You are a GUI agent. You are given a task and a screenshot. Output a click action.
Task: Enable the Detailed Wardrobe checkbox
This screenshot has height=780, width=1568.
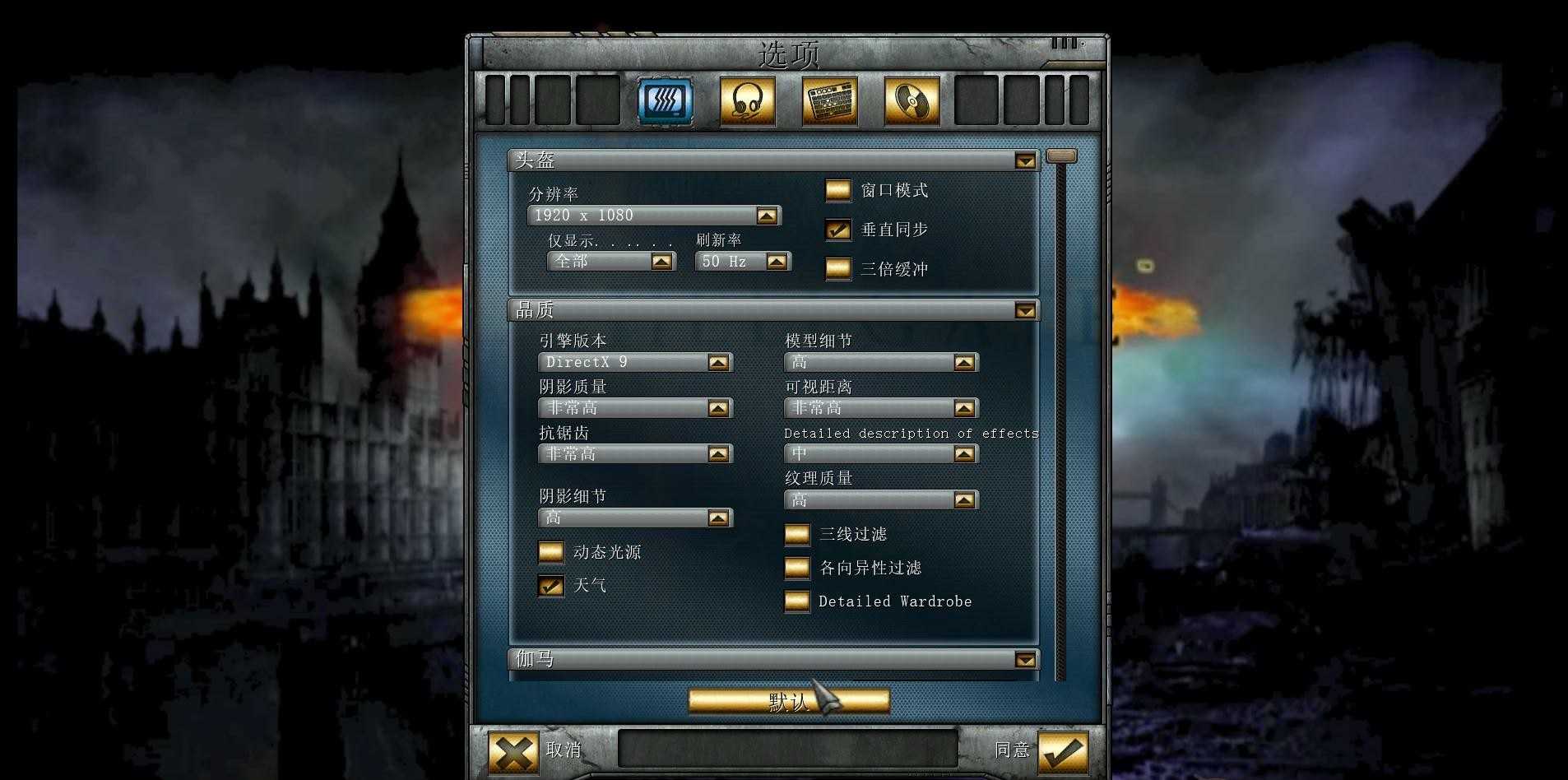click(796, 601)
